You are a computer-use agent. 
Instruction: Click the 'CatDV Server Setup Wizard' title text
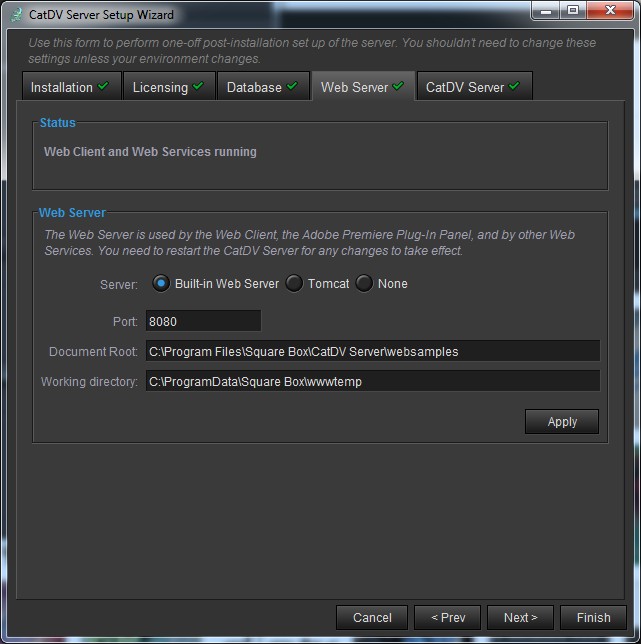(101, 15)
